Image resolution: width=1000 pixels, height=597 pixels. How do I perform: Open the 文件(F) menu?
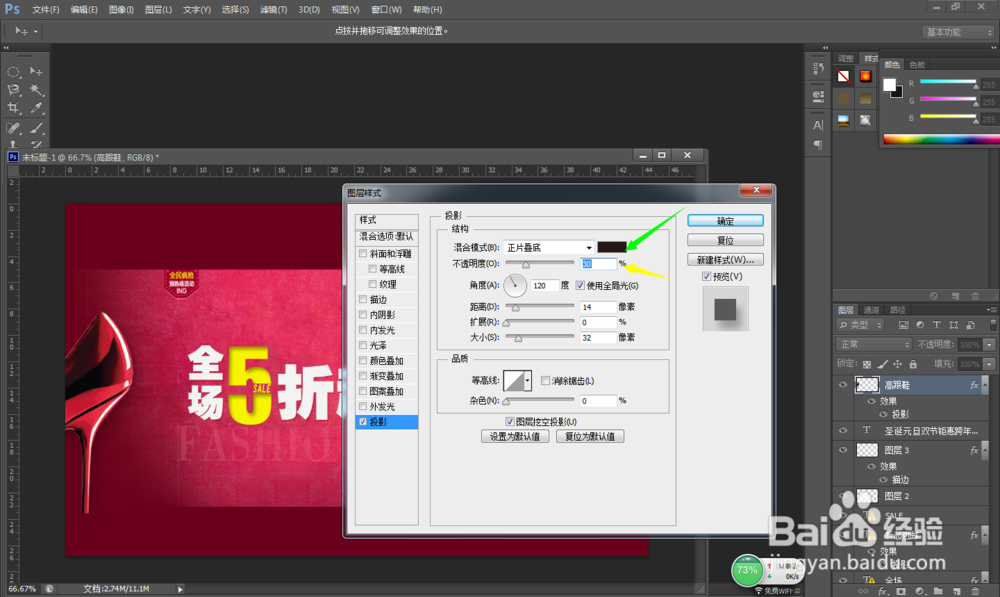coord(46,10)
